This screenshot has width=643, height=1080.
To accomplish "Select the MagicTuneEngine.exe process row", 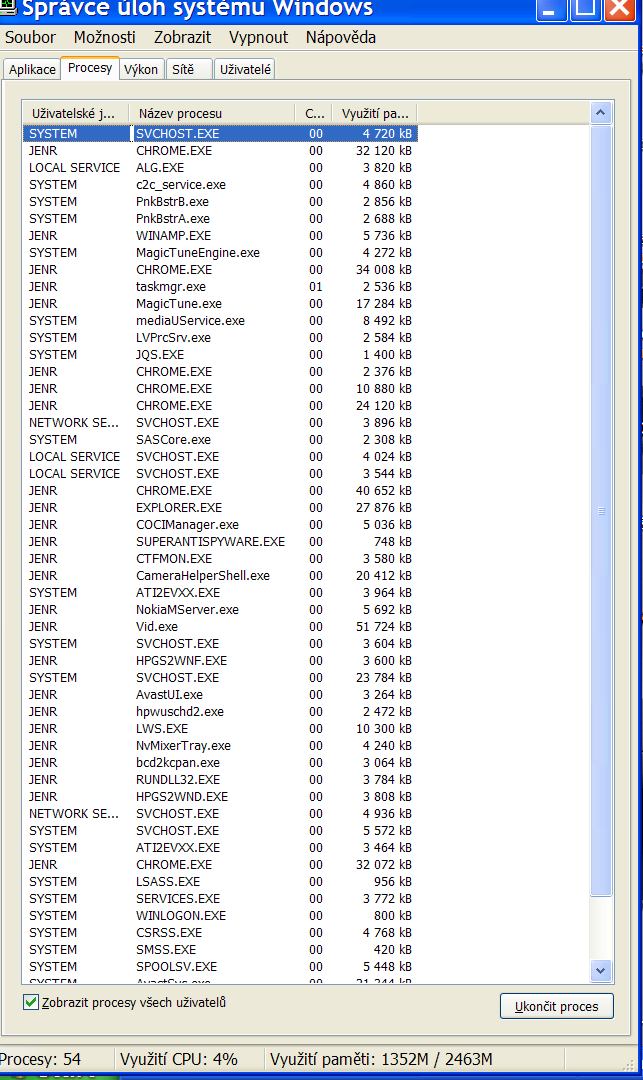I will (220, 253).
